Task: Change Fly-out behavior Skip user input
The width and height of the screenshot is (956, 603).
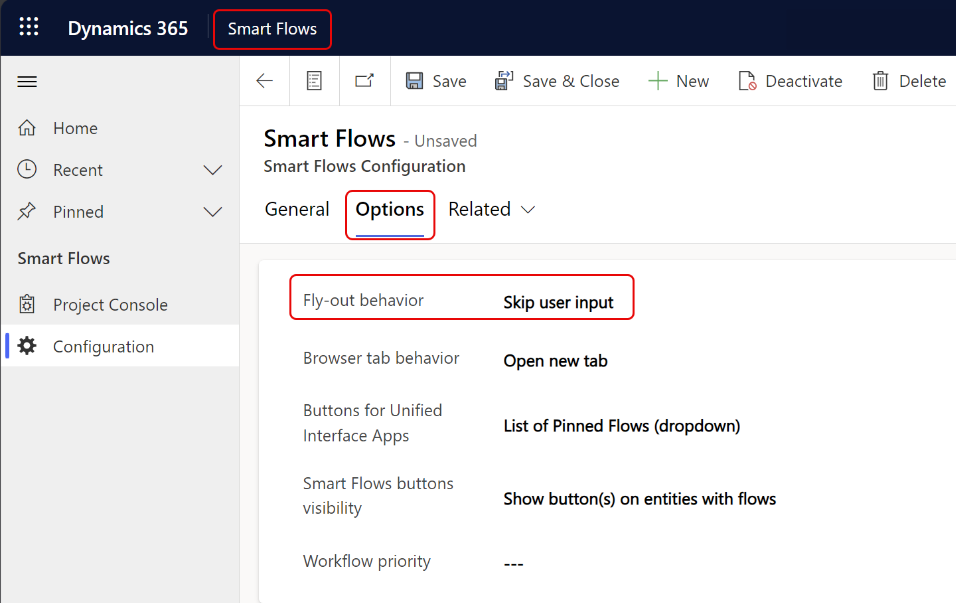Action: [558, 302]
